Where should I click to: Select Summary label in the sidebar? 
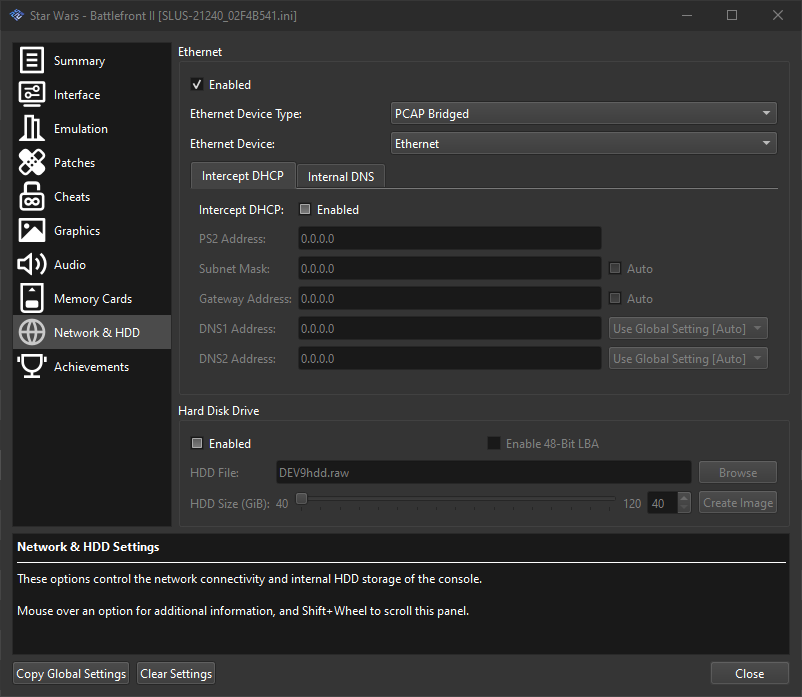pos(79,61)
